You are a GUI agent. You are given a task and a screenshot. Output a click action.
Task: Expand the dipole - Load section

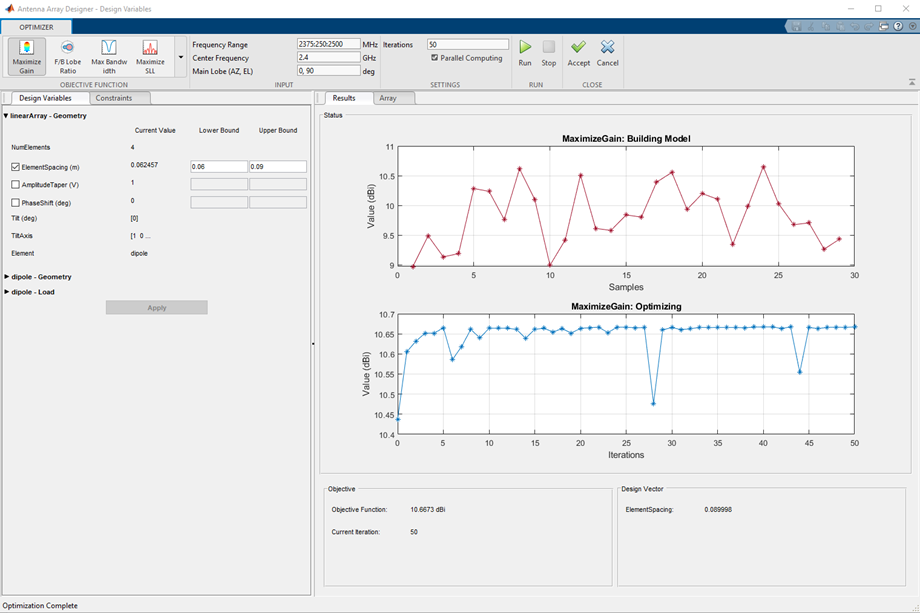(x=6, y=292)
